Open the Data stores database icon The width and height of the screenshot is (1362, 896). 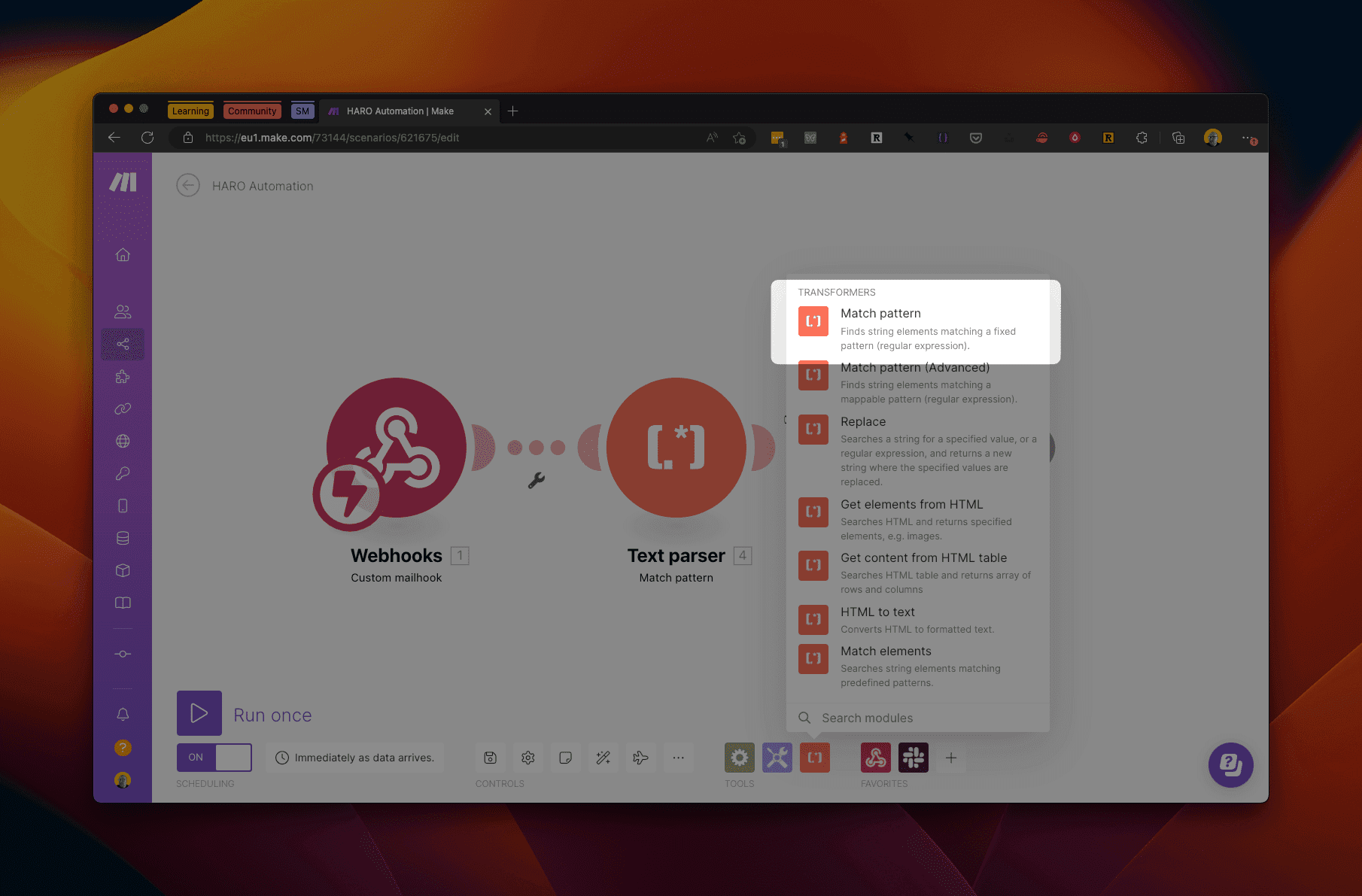(x=123, y=538)
